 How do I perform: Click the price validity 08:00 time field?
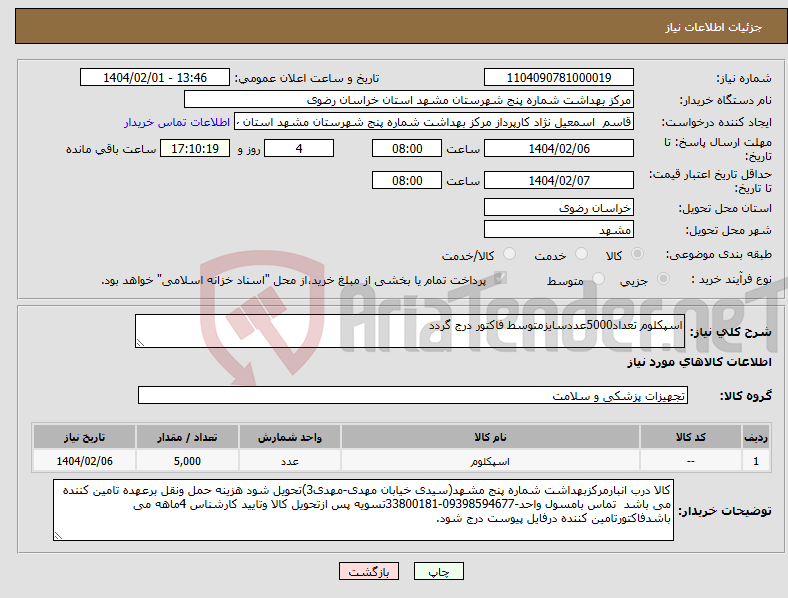tap(407, 180)
